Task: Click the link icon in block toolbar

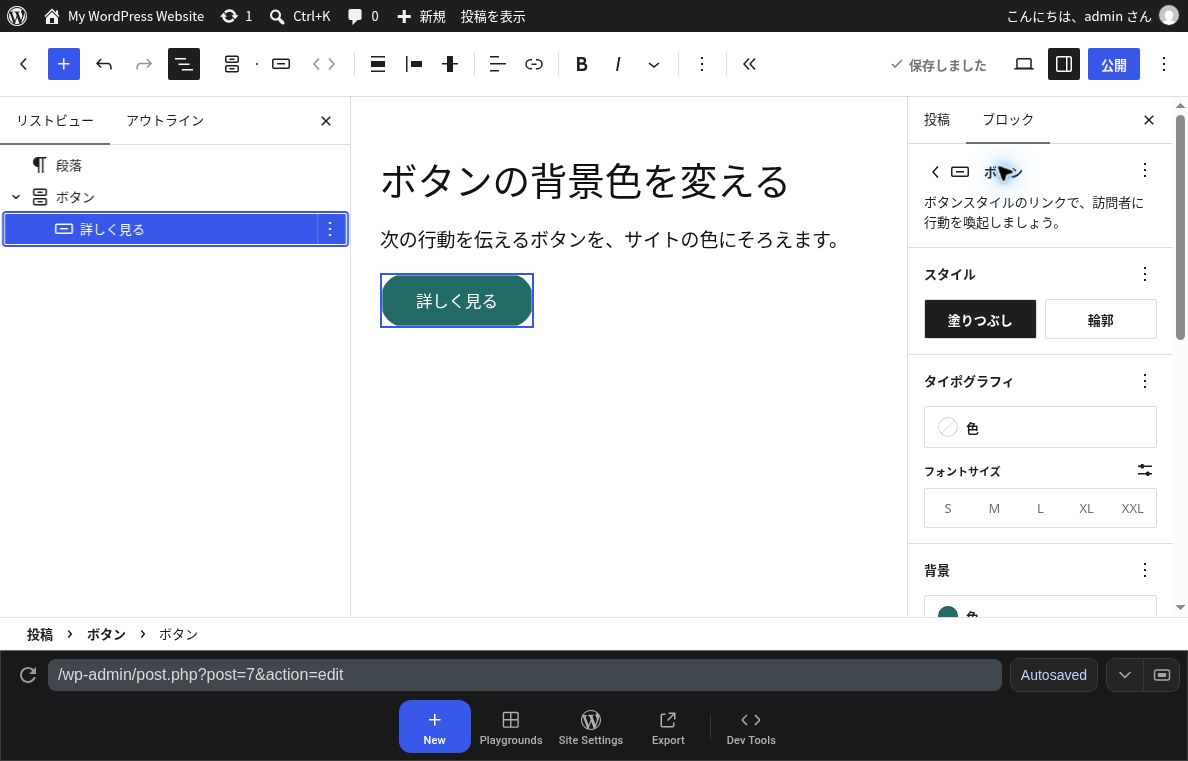Action: [x=534, y=64]
